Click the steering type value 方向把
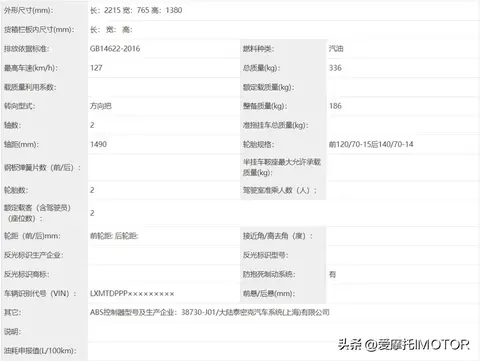Viewport: 480px width, 361px height. (x=101, y=106)
